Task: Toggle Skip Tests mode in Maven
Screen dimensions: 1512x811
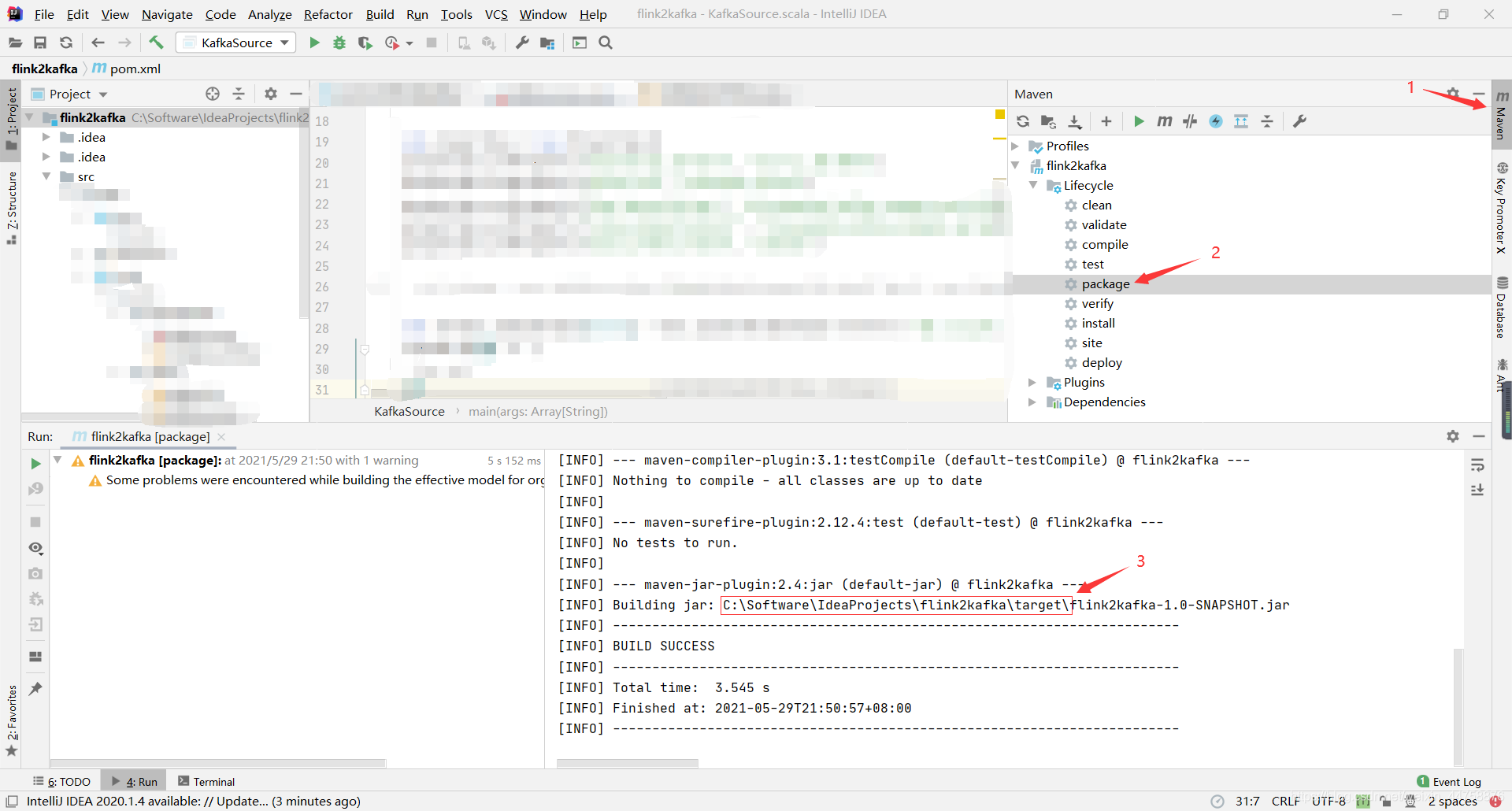Action: pos(1216,121)
